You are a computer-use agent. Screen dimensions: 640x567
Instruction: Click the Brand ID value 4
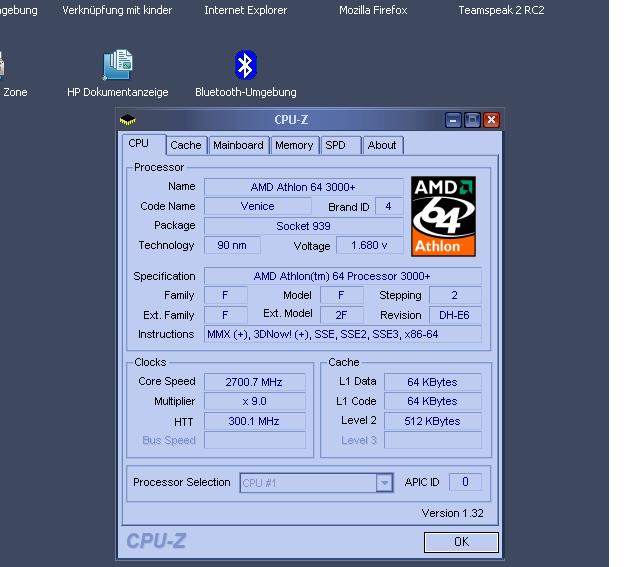pyautogui.click(x=389, y=206)
